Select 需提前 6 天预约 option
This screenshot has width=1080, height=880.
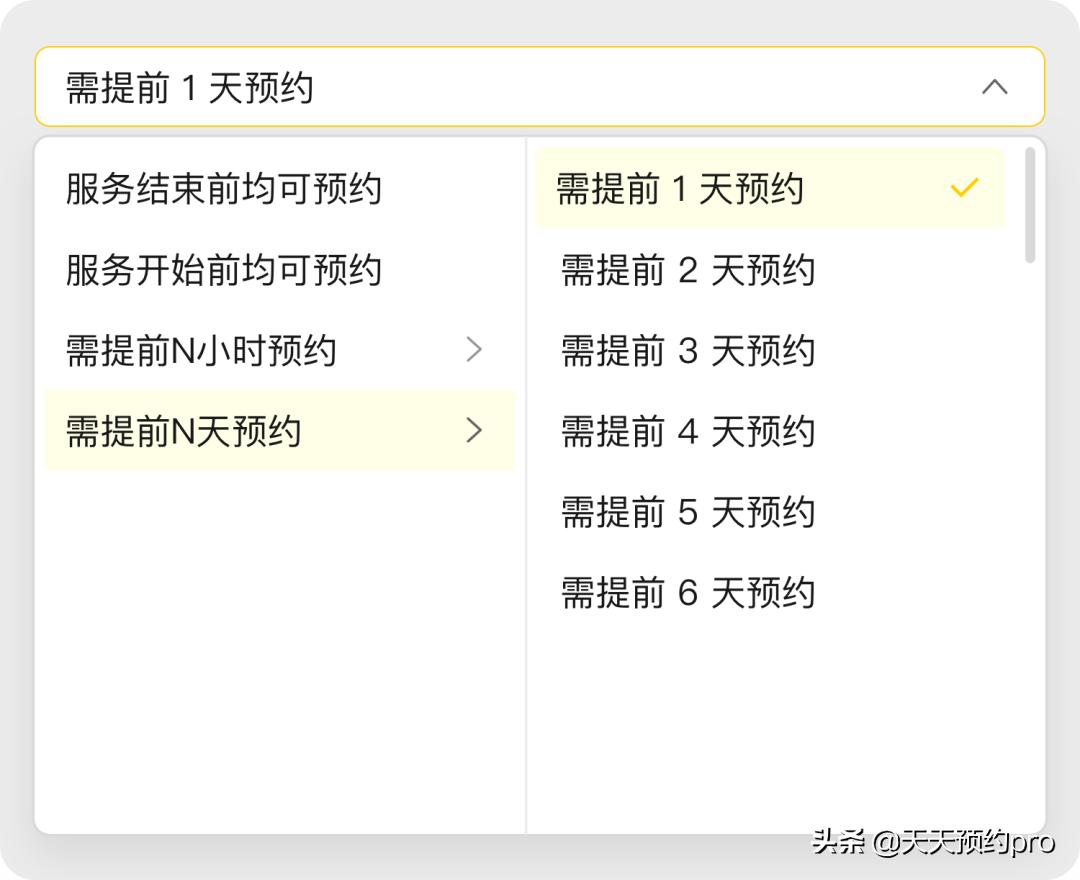pos(687,592)
